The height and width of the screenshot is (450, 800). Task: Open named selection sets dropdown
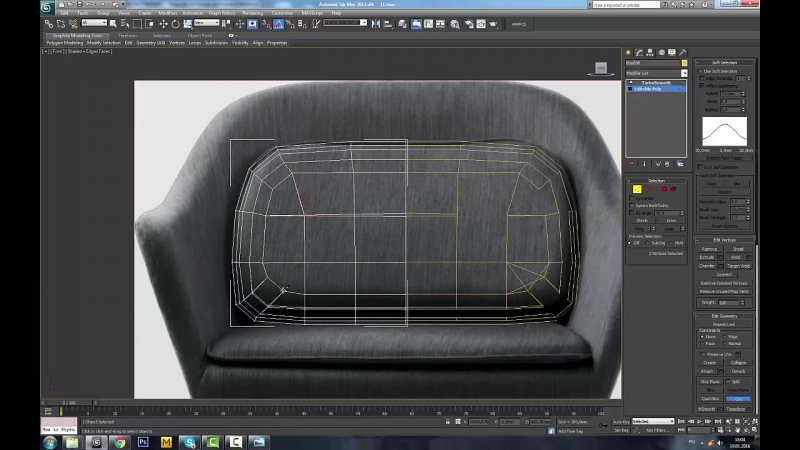pos(345,22)
